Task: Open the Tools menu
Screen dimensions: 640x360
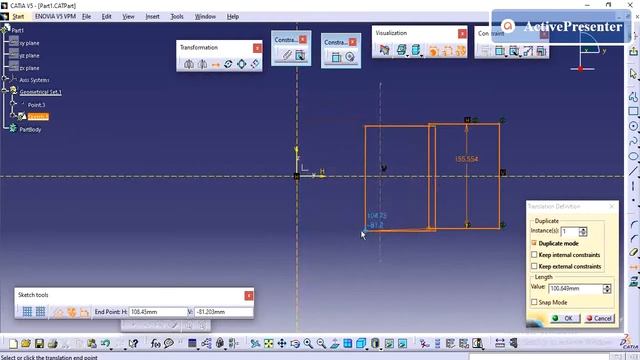Action: pyautogui.click(x=177, y=17)
